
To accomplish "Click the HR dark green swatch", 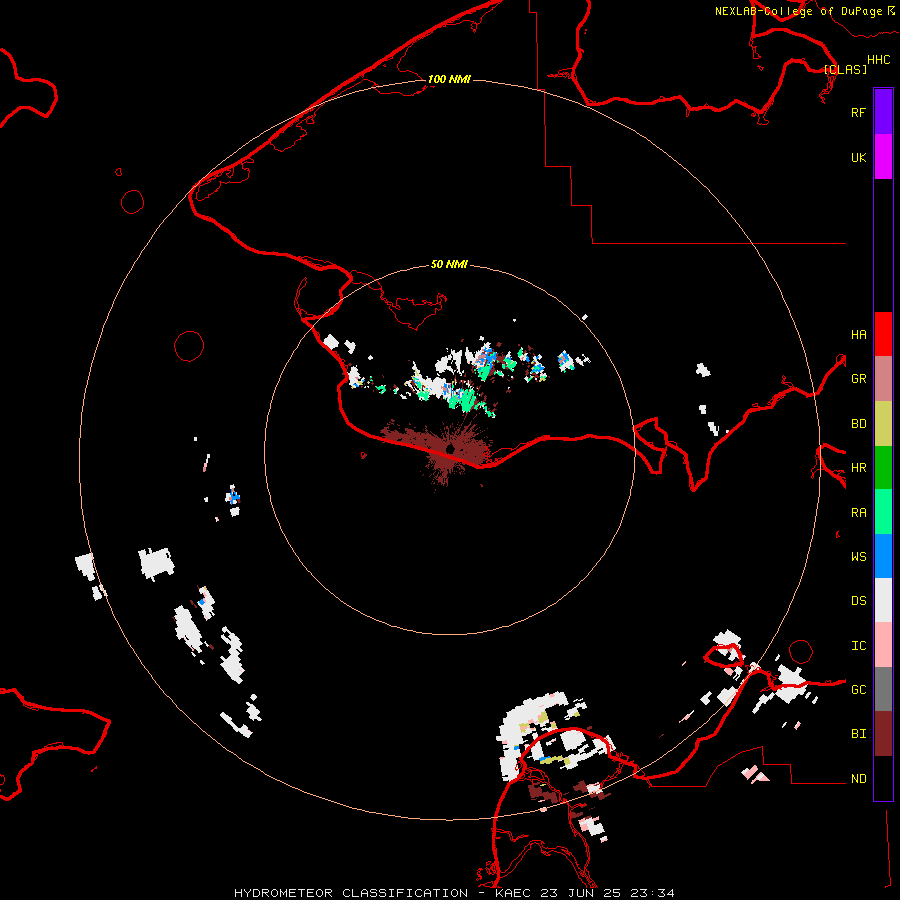I will click(x=883, y=468).
